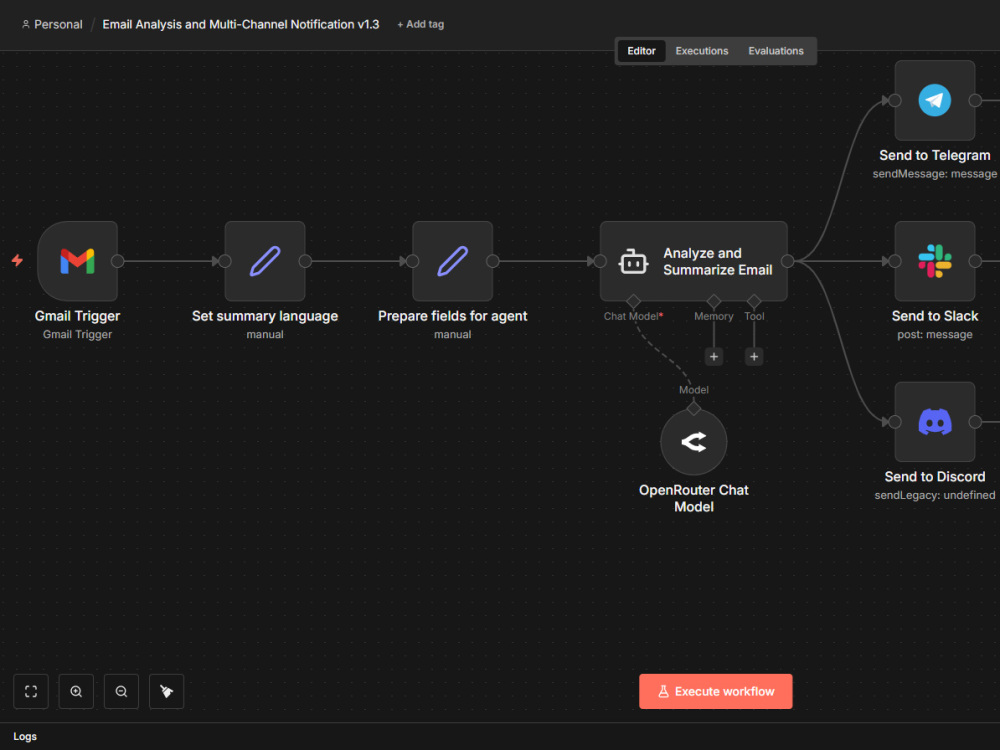Click the Tool diamond connector
The height and width of the screenshot is (750, 1000).
pos(754,301)
